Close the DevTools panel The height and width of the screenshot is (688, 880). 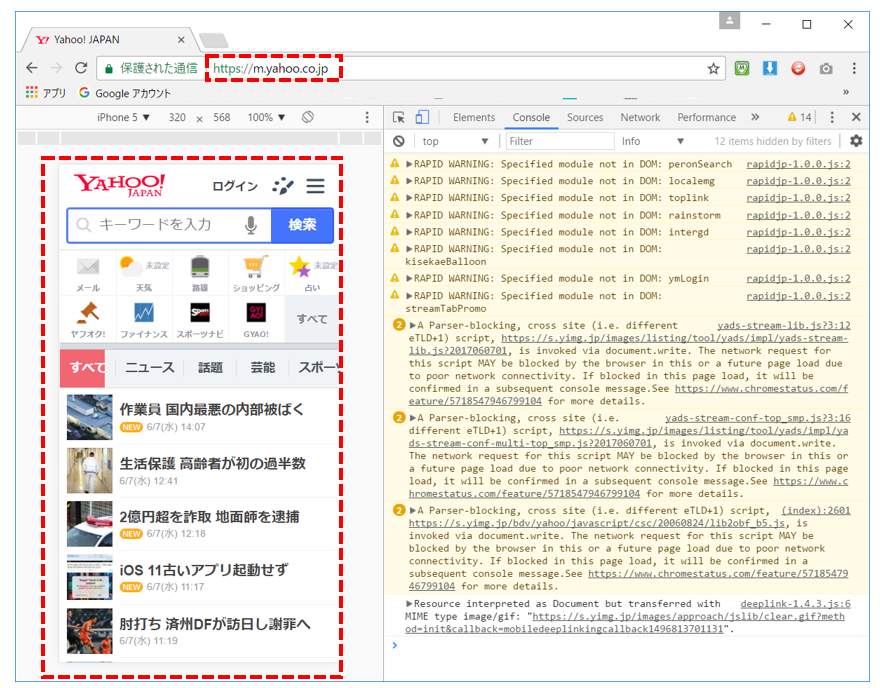(856, 117)
